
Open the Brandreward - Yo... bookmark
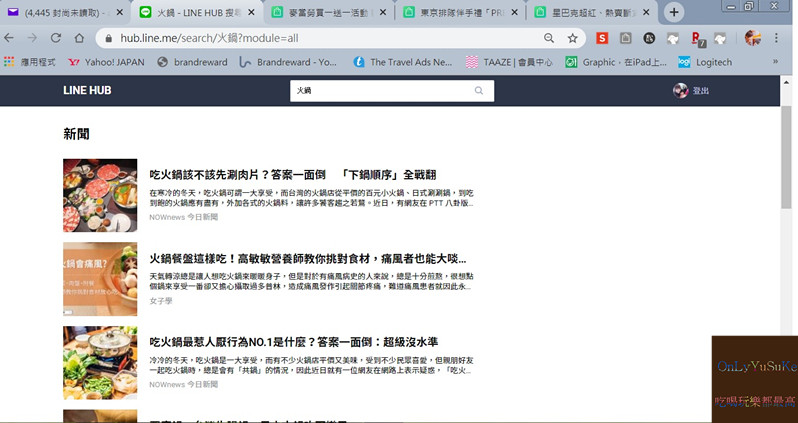288,62
